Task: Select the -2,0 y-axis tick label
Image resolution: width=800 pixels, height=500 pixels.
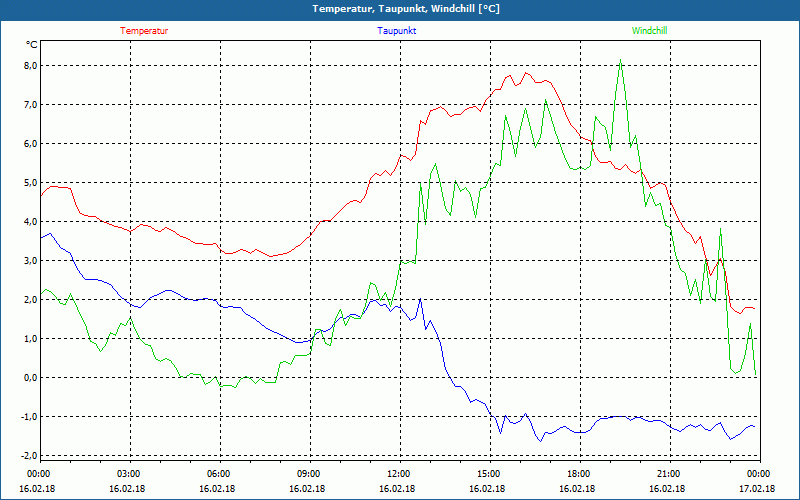Action: [x=28, y=456]
